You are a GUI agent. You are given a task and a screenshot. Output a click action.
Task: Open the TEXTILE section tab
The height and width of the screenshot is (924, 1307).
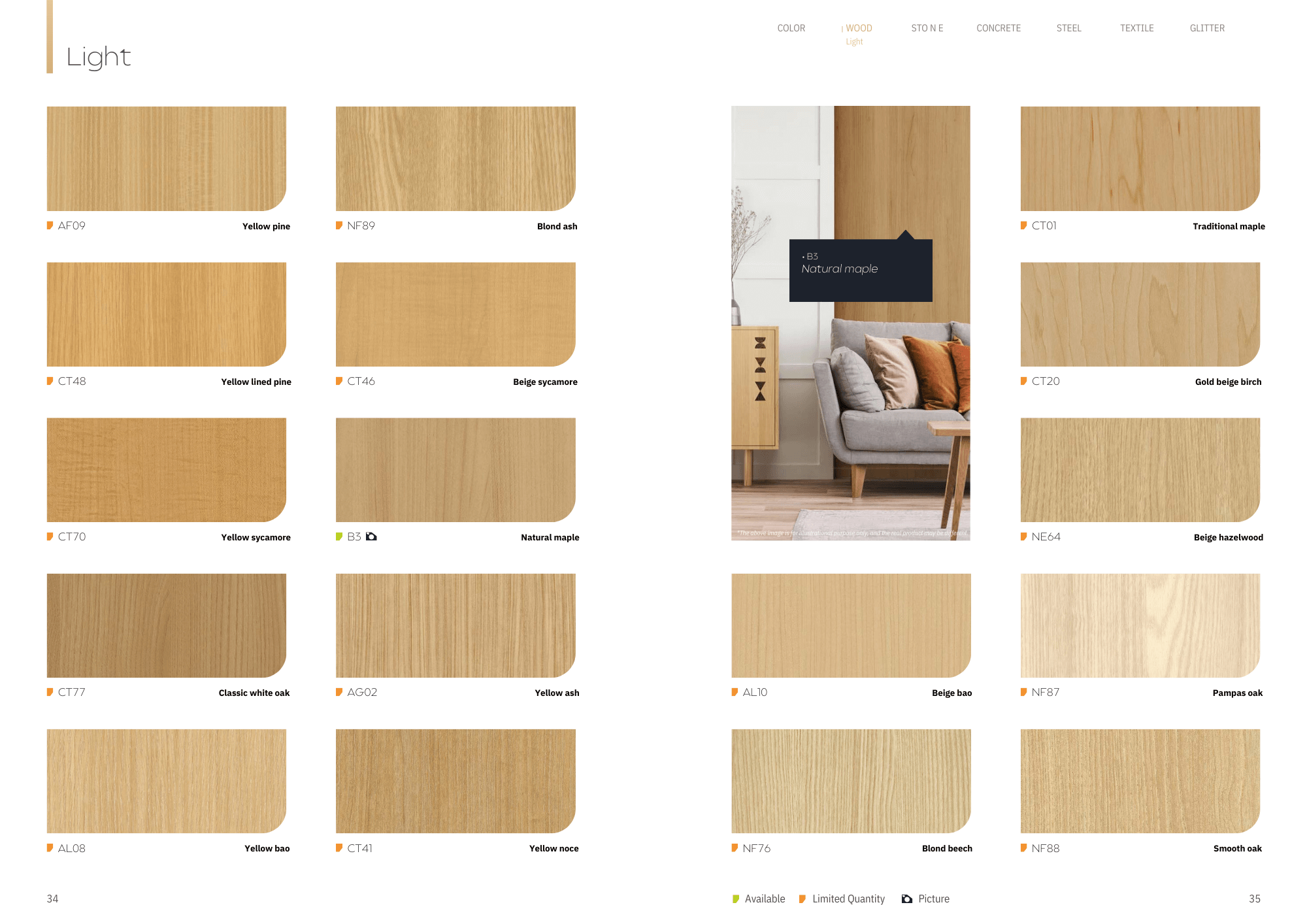(1136, 28)
